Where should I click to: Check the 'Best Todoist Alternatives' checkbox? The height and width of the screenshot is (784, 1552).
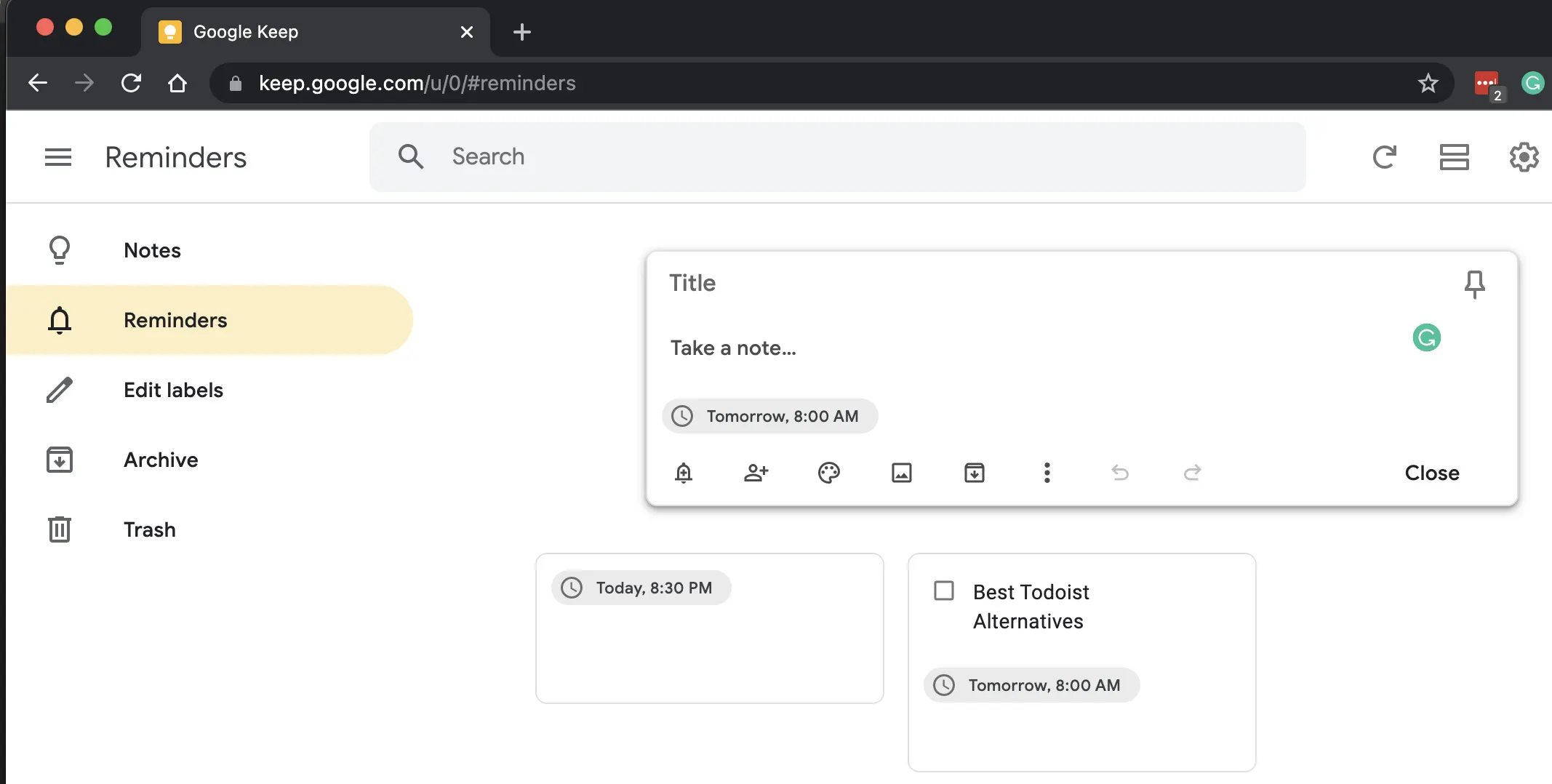[944, 591]
